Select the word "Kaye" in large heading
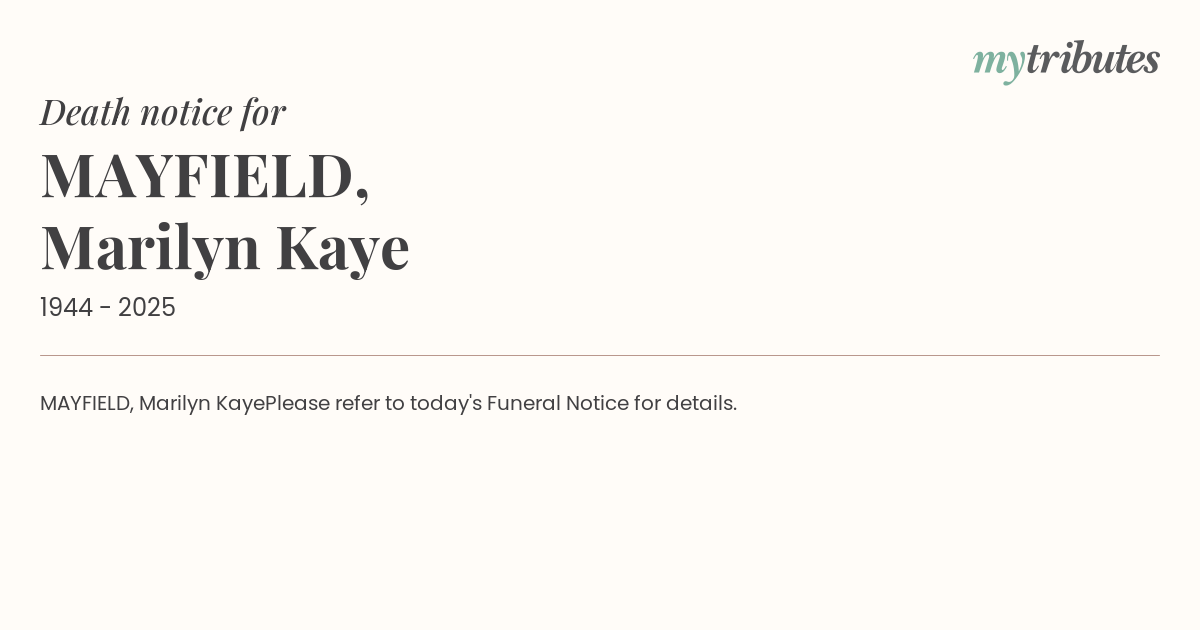This screenshot has height=630, width=1200. [343, 248]
